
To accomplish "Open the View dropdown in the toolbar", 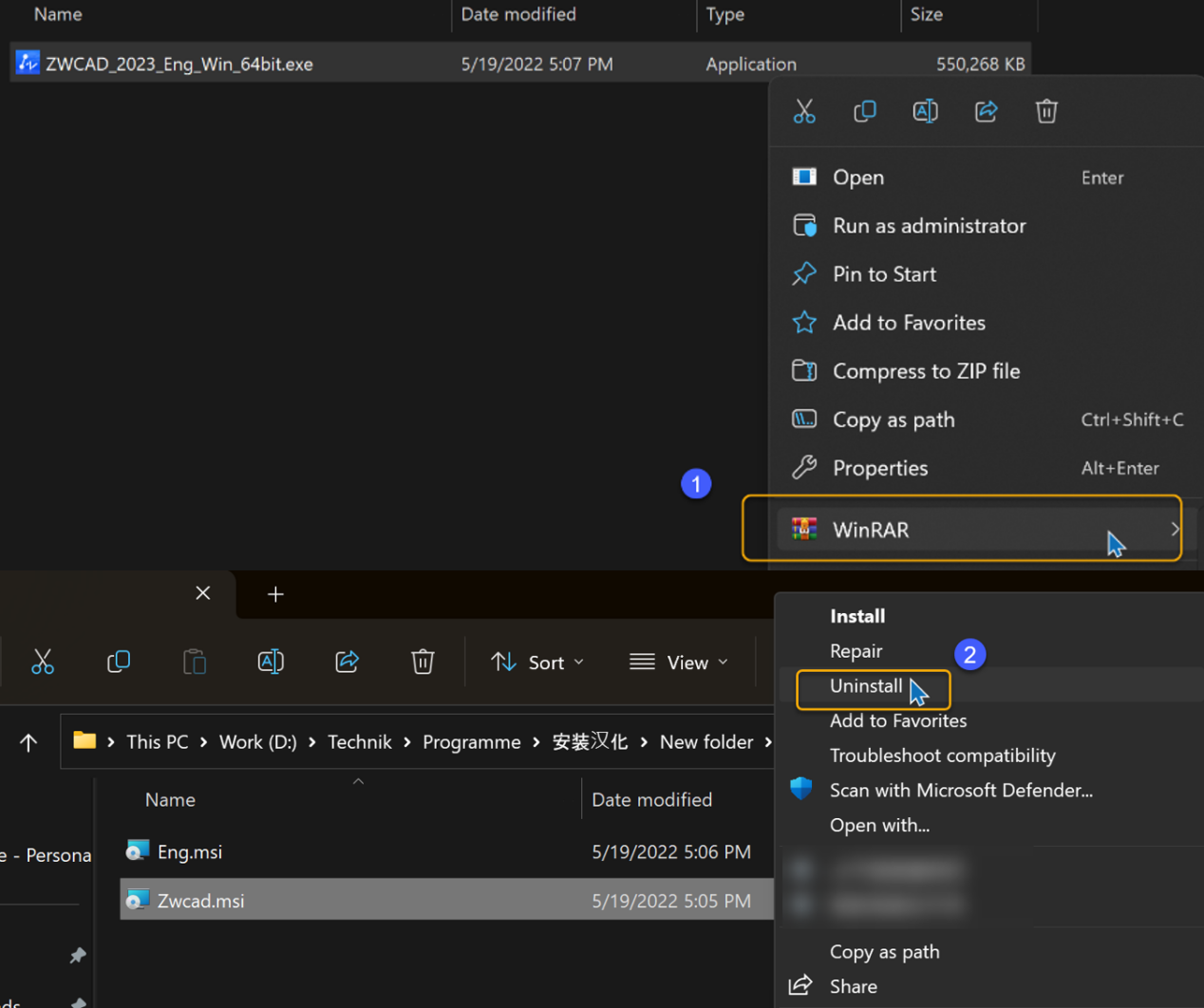I will (x=679, y=663).
